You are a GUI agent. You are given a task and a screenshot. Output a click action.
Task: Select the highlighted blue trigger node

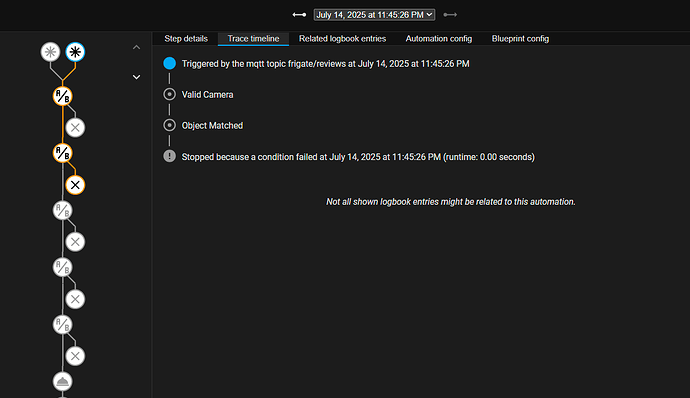(75, 52)
